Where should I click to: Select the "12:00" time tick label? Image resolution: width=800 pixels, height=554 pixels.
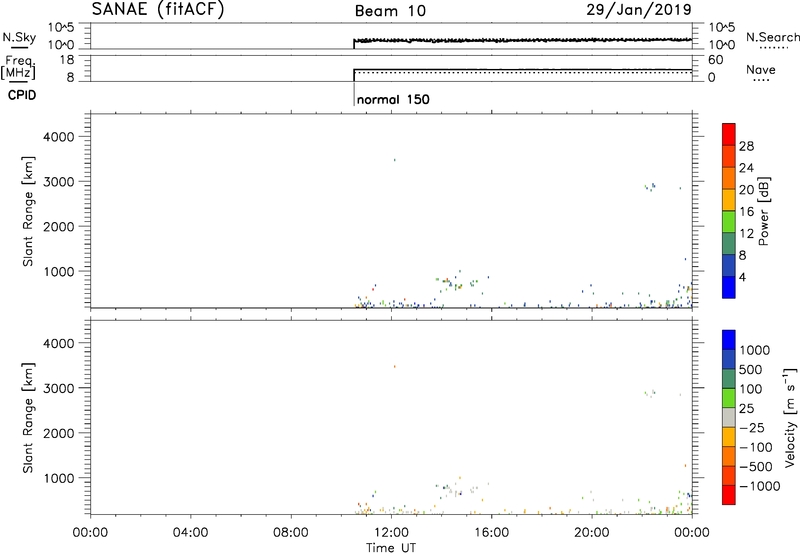(391, 533)
